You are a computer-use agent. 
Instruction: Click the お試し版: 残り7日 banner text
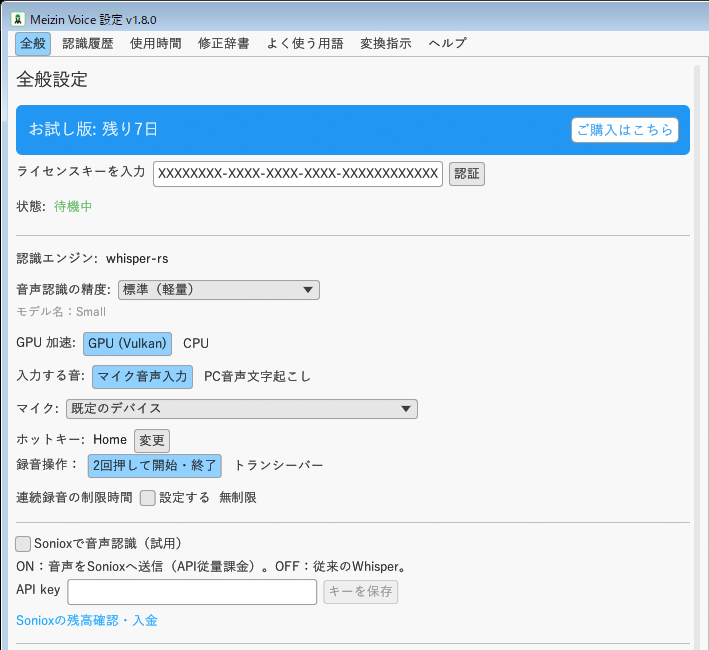click(93, 129)
